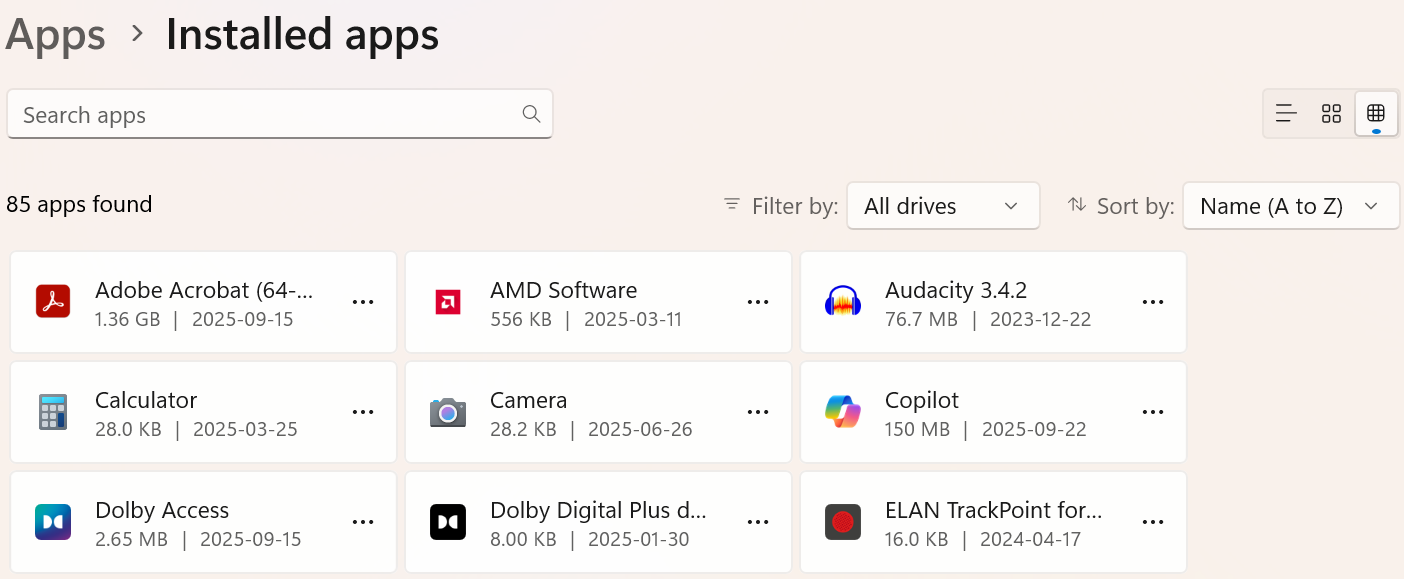
Task: Switch to tile view layout
Action: [x=1331, y=113]
